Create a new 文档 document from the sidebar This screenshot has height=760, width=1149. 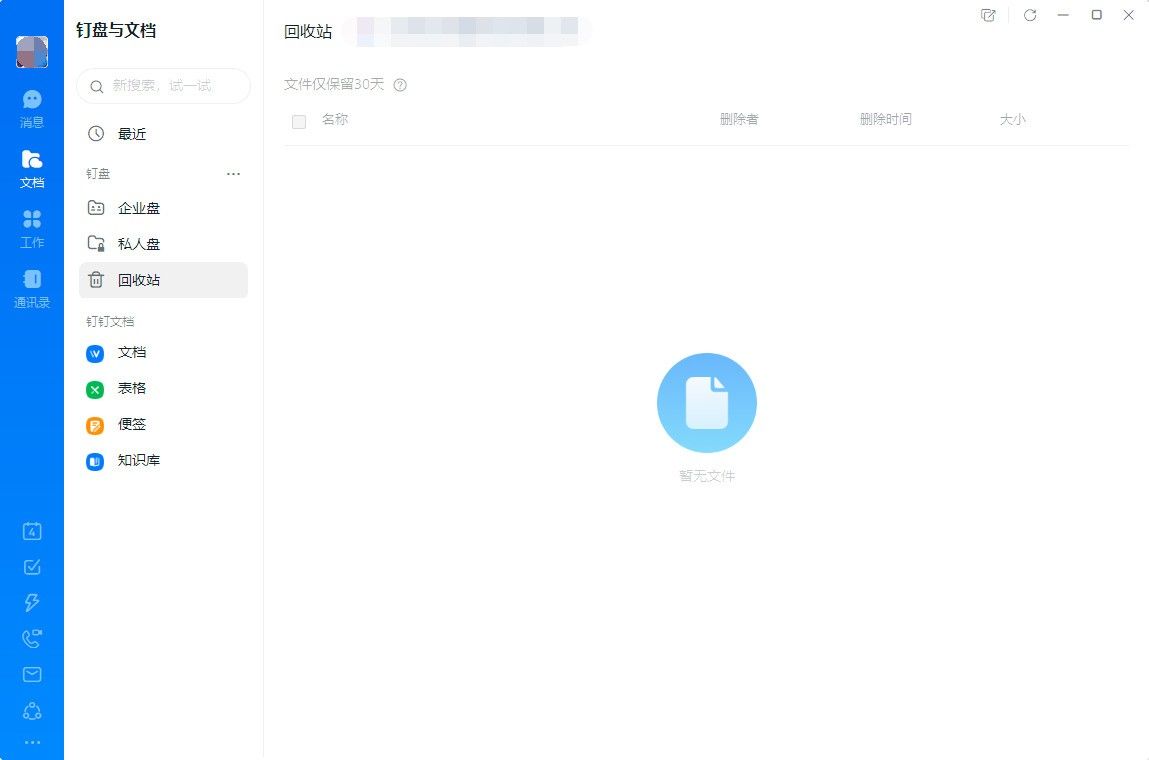tap(131, 353)
